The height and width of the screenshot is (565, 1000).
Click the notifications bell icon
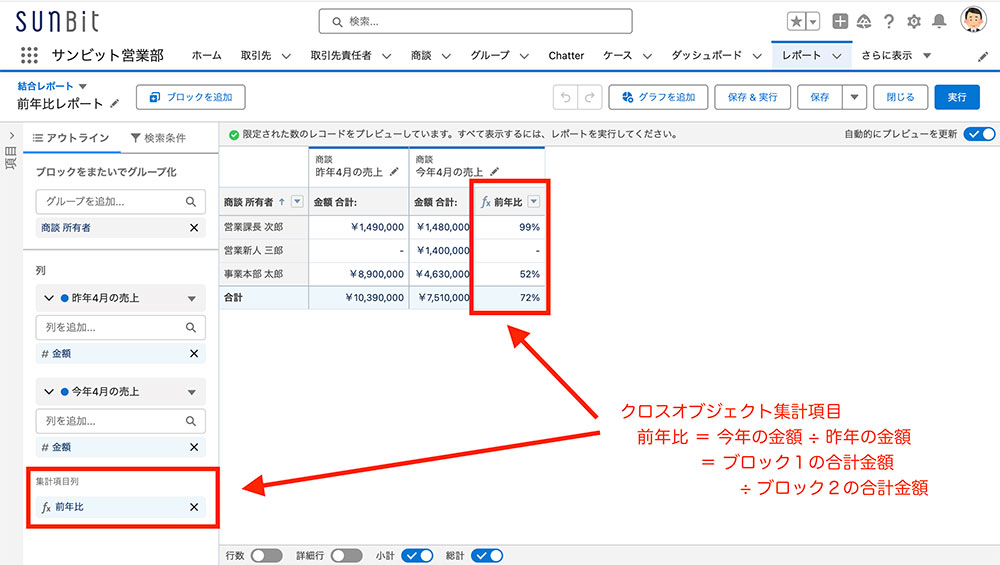click(938, 21)
